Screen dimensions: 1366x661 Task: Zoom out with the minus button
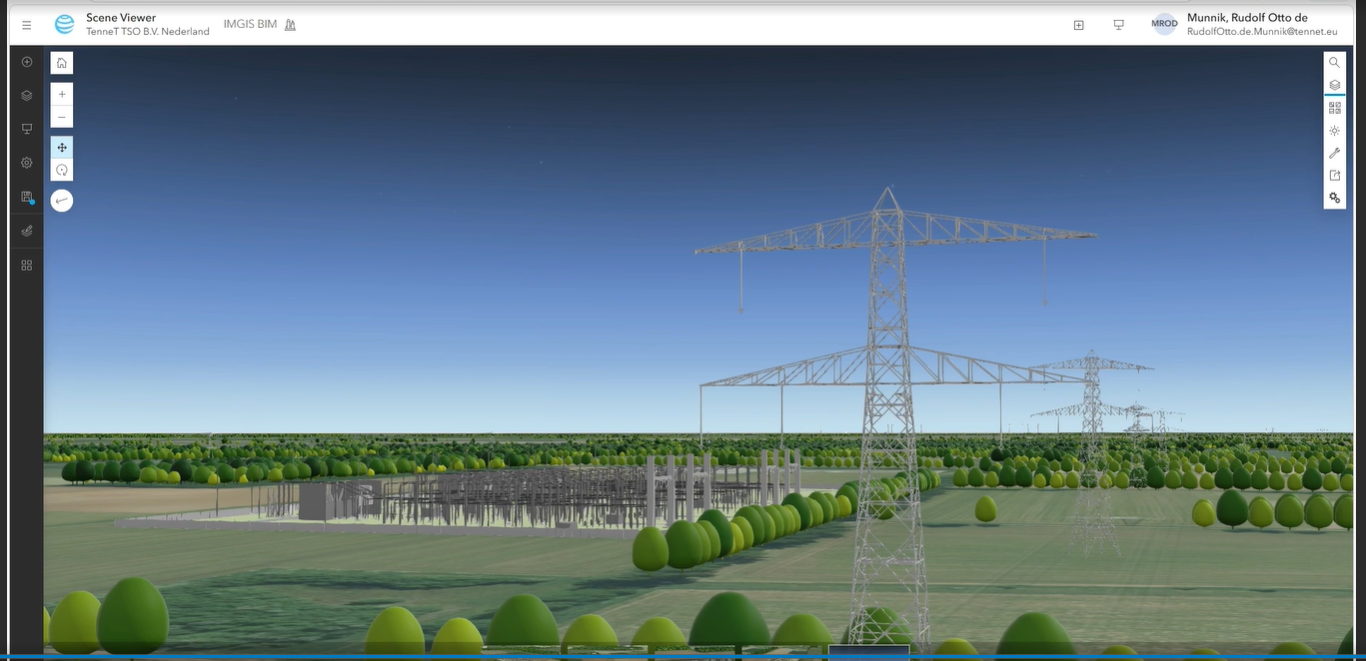point(62,117)
